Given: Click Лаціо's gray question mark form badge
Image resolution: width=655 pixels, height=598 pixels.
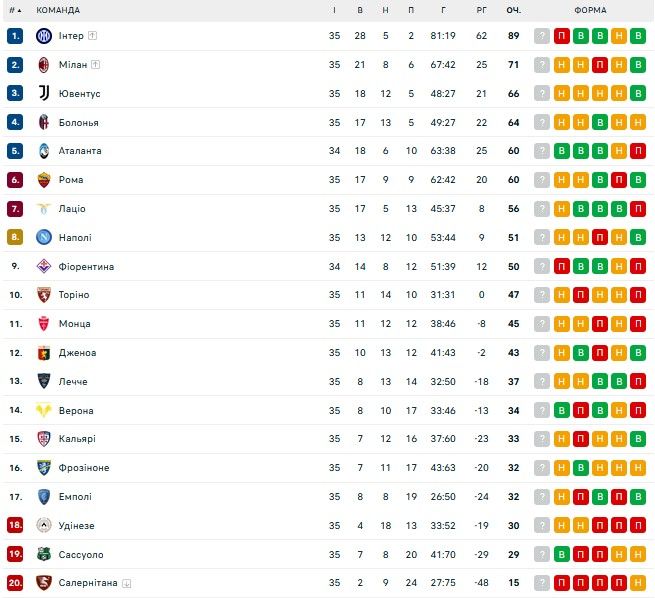Looking at the screenshot, I should pyautogui.click(x=542, y=209).
